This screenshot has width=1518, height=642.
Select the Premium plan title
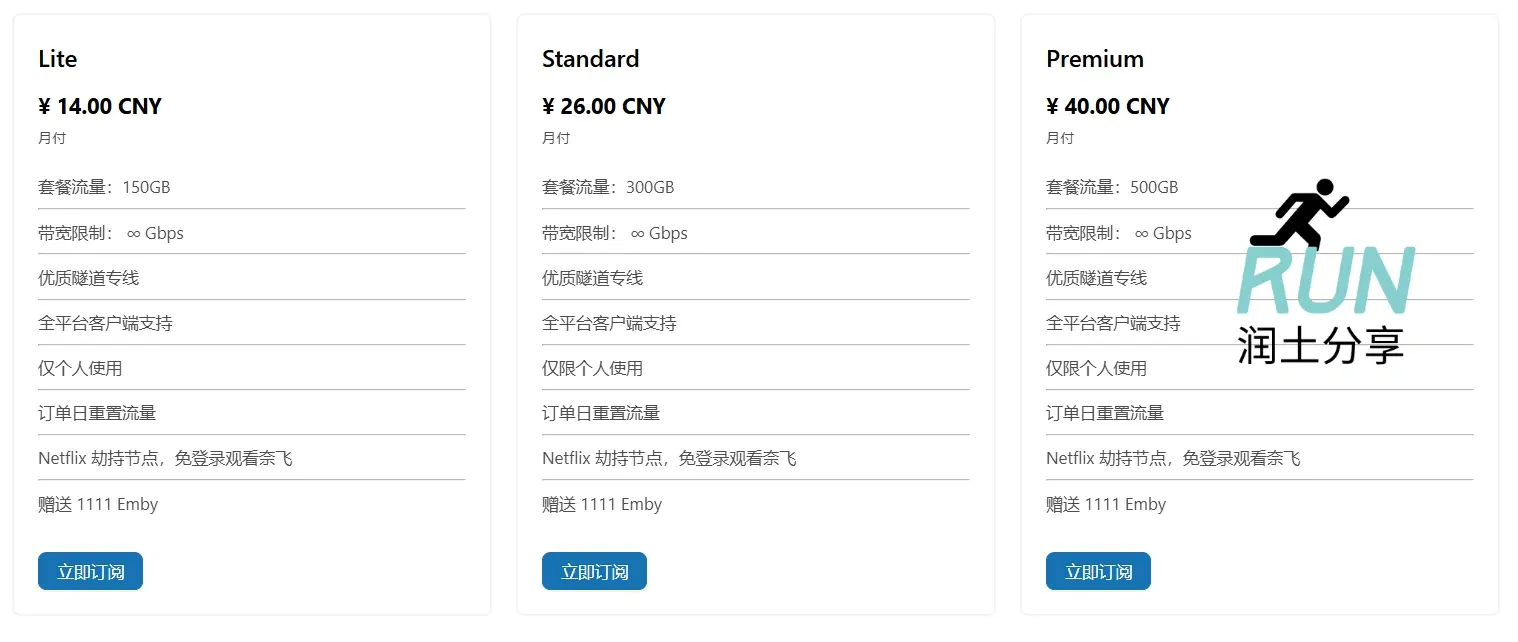[x=1094, y=59]
